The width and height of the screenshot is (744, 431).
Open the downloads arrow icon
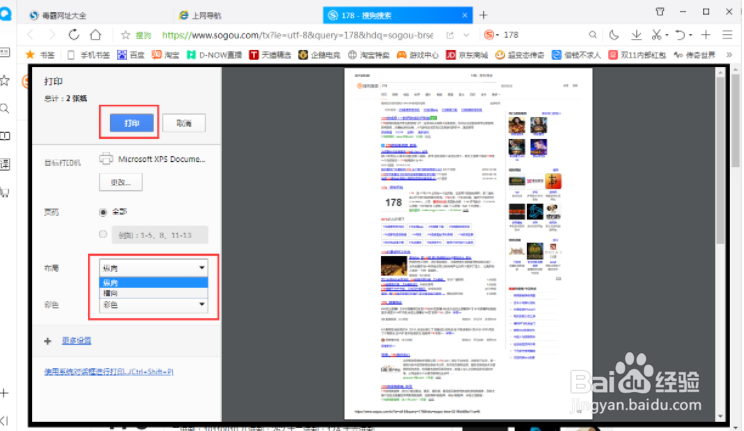(x=636, y=35)
